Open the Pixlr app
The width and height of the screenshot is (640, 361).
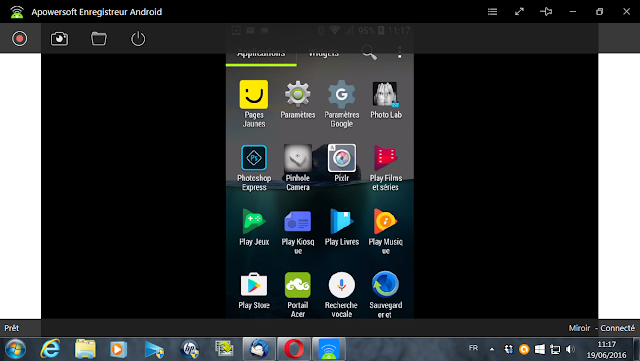342,163
